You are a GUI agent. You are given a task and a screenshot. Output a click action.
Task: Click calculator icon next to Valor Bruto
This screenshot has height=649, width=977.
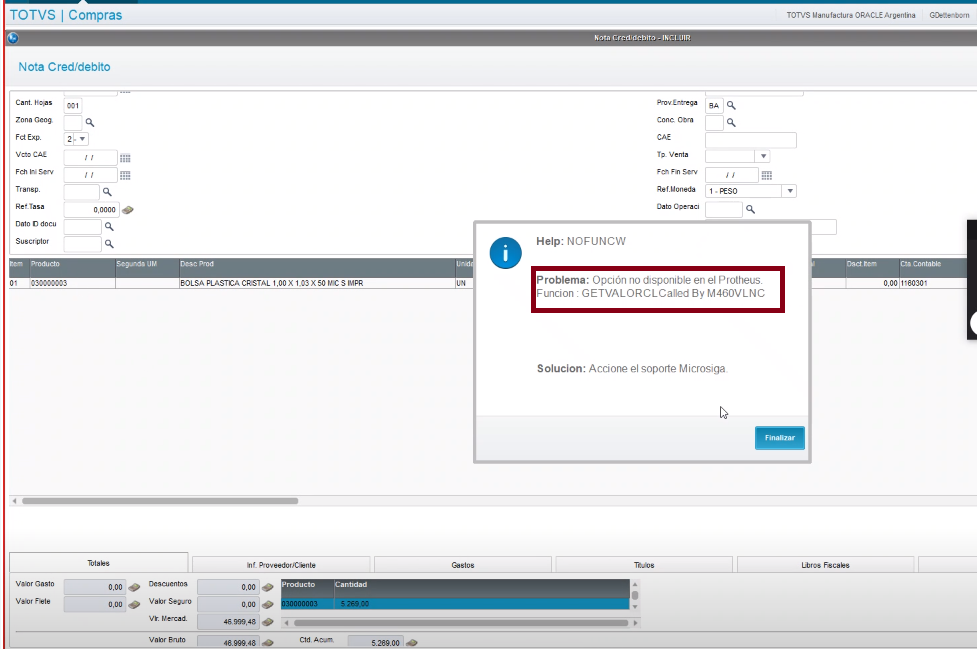tap(268, 643)
